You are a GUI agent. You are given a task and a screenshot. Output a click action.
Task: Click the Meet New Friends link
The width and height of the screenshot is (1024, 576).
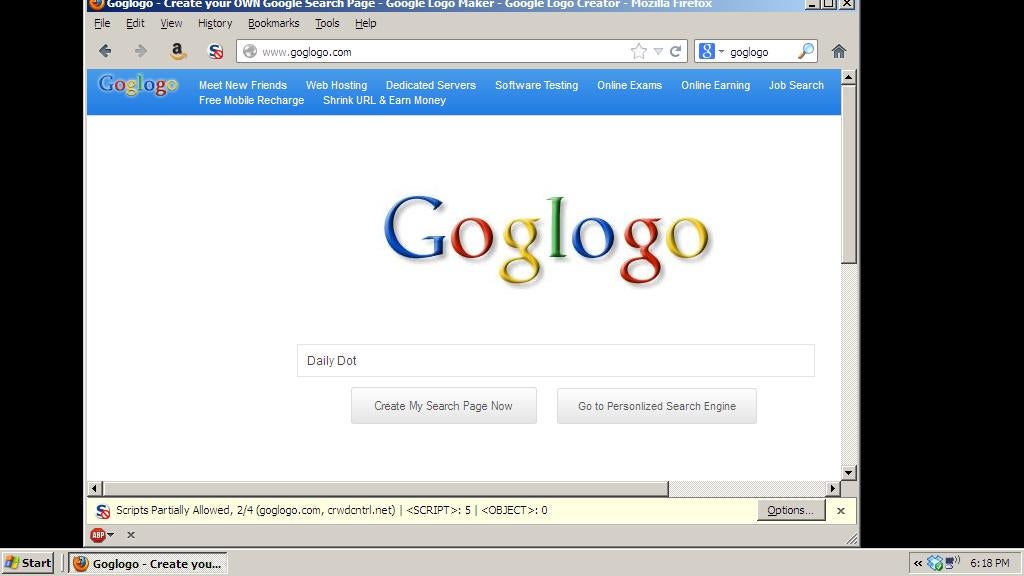click(243, 86)
